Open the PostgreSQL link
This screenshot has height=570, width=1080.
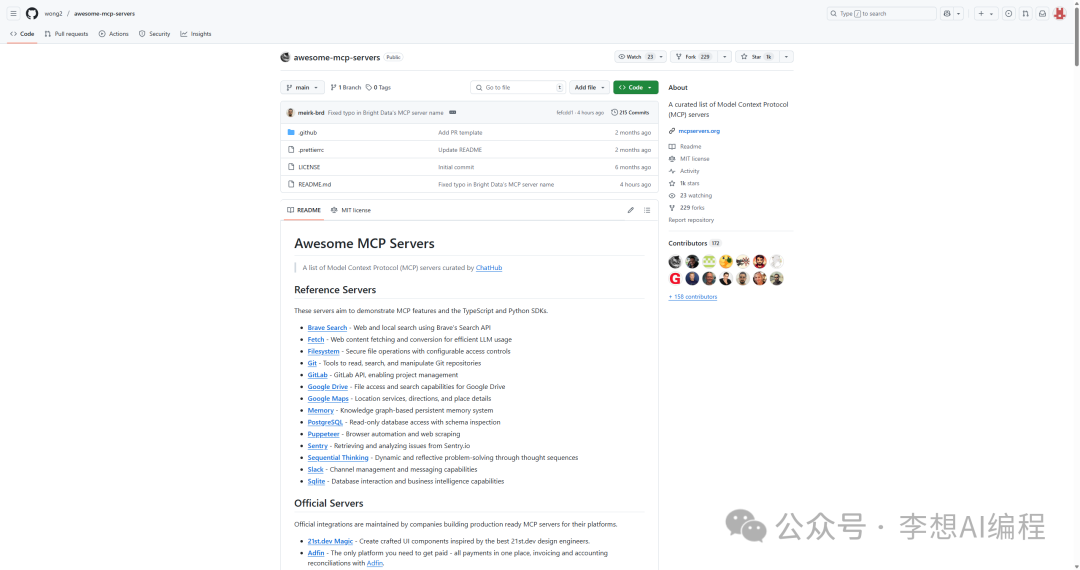[325, 423]
